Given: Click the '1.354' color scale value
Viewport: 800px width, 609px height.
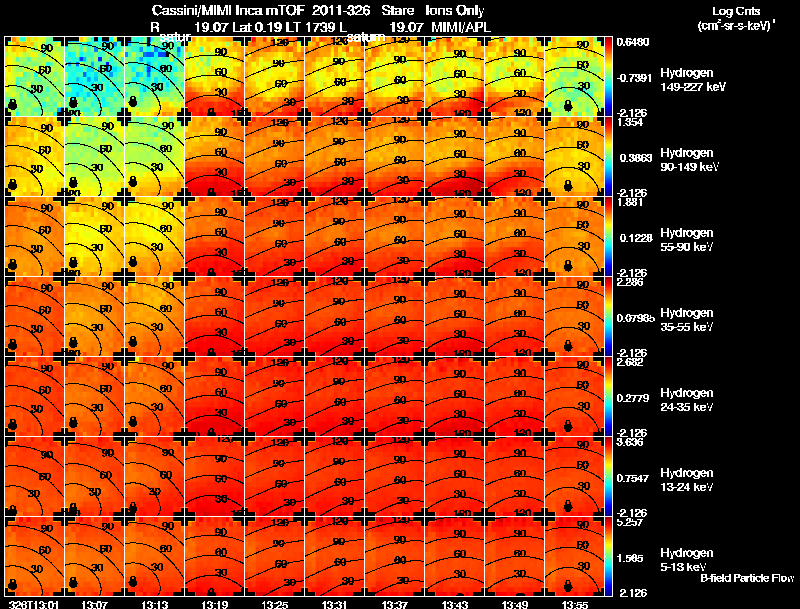Looking at the screenshot, I should tap(630, 122).
